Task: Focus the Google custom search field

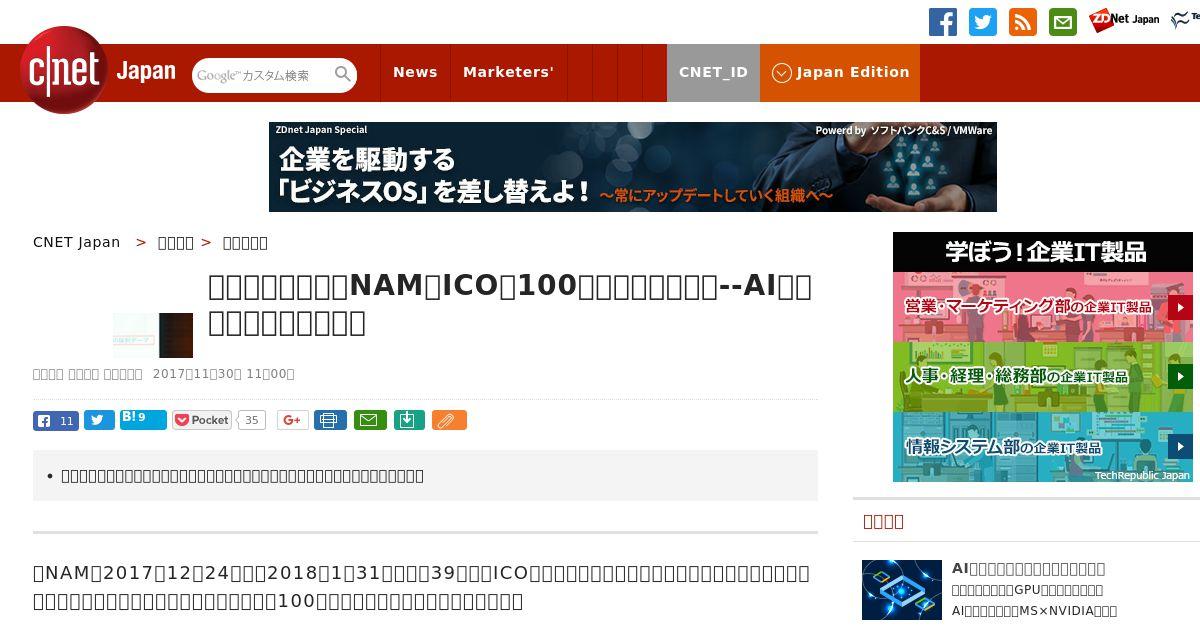Action: click(262, 75)
